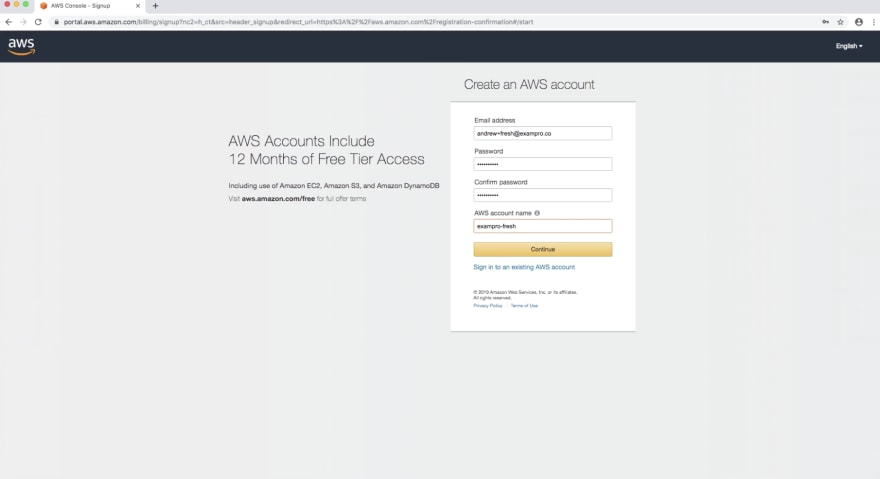This screenshot has width=880, height=479.
Task: Click the browser forward arrow
Action: click(23, 22)
